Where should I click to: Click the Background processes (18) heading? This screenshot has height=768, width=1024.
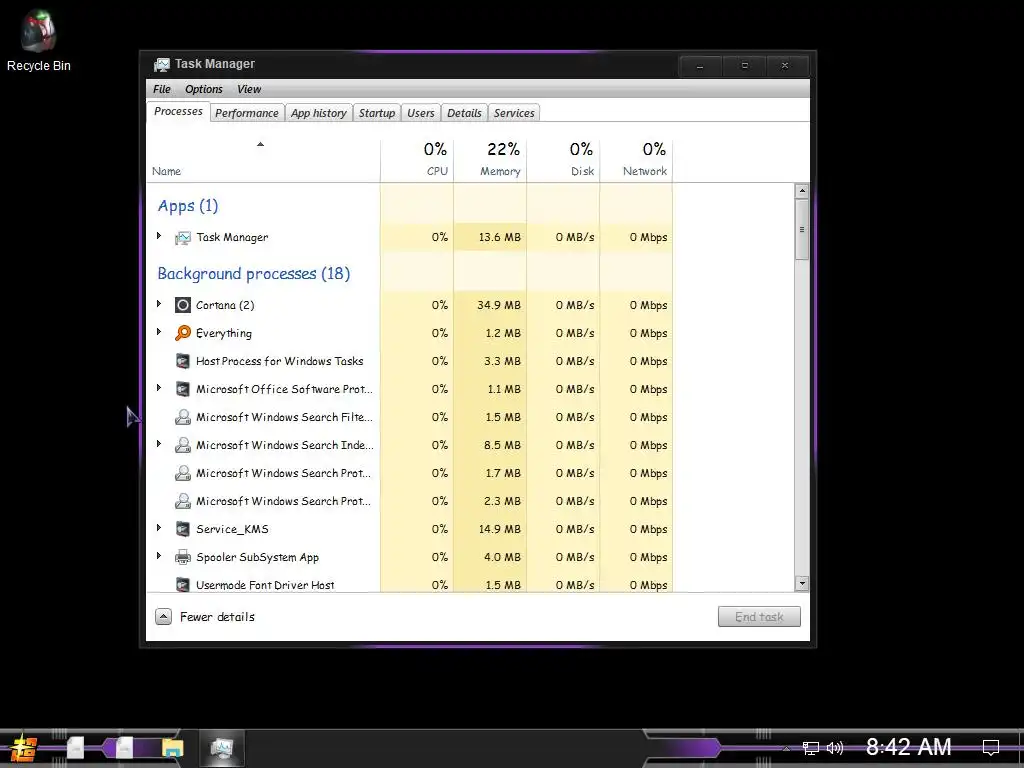253,274
